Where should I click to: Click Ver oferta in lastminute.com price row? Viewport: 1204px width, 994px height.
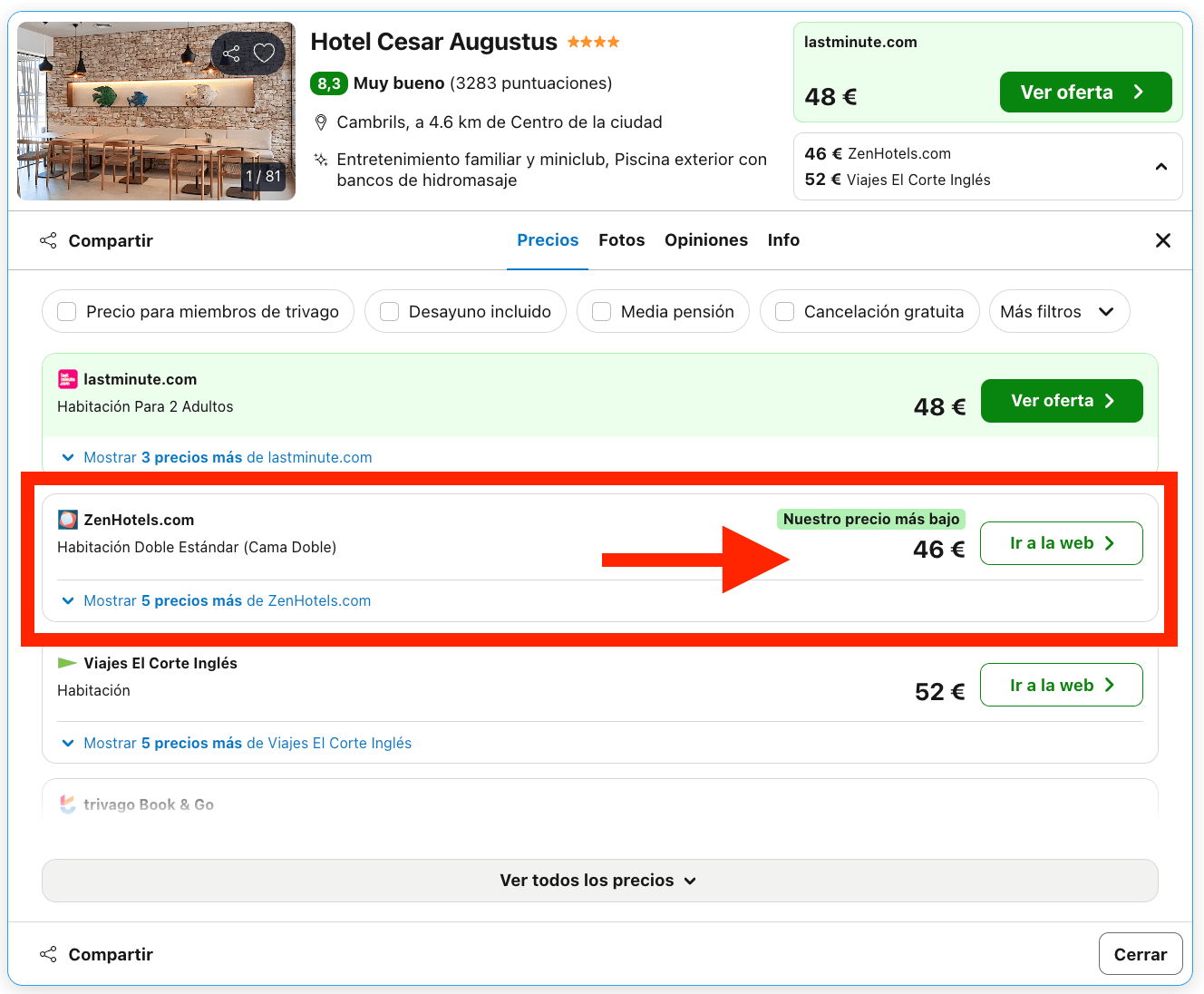point(1062,401)
